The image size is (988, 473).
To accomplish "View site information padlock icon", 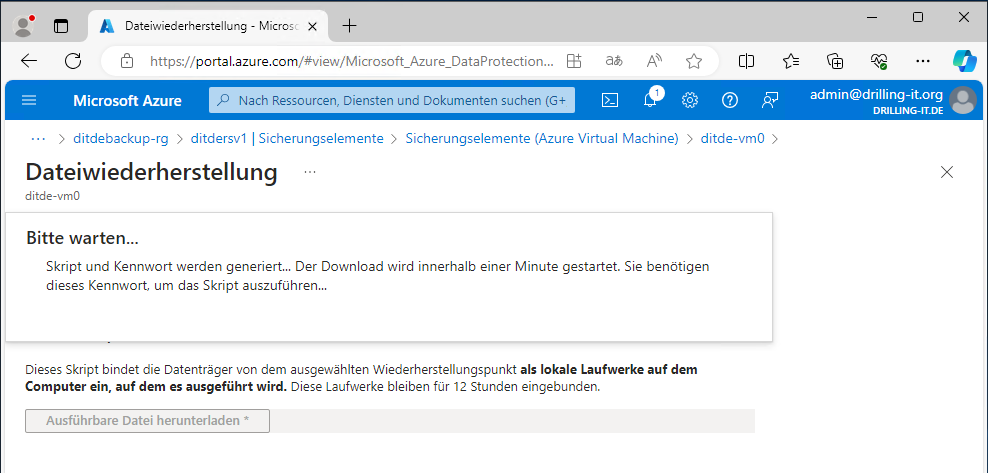I will click(127, 61).
